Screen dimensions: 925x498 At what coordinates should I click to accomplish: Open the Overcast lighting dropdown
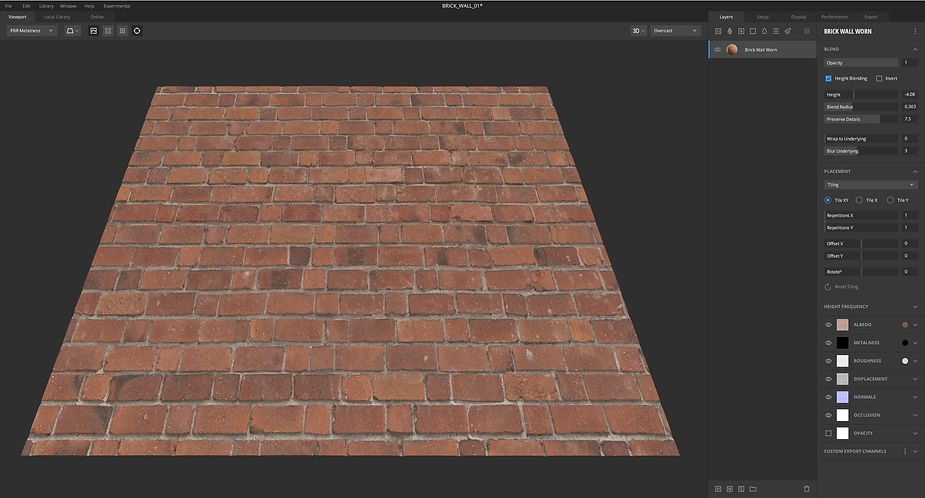(x=675, y=31)
